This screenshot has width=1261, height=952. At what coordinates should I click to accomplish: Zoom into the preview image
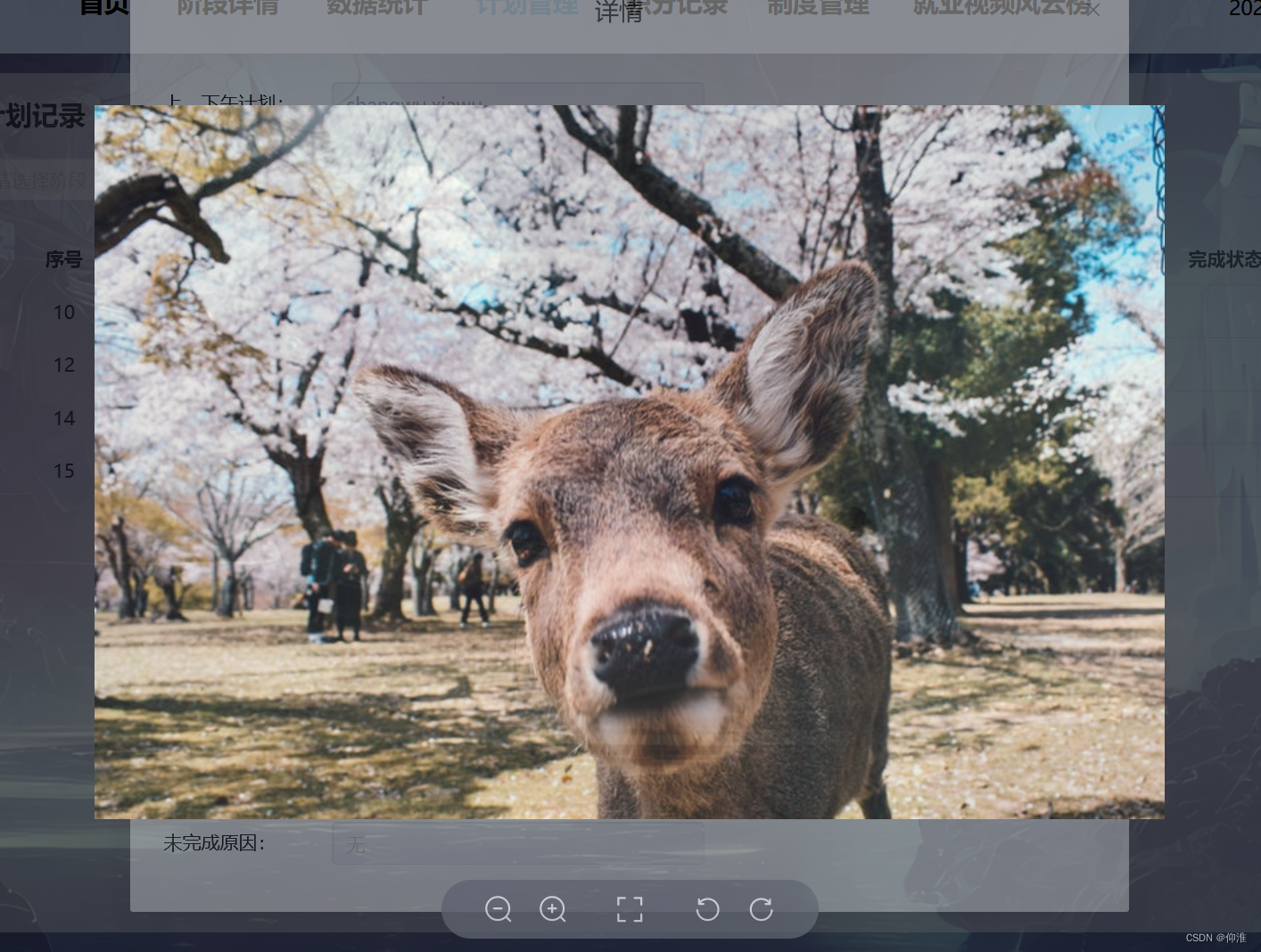tap(553, 909)
